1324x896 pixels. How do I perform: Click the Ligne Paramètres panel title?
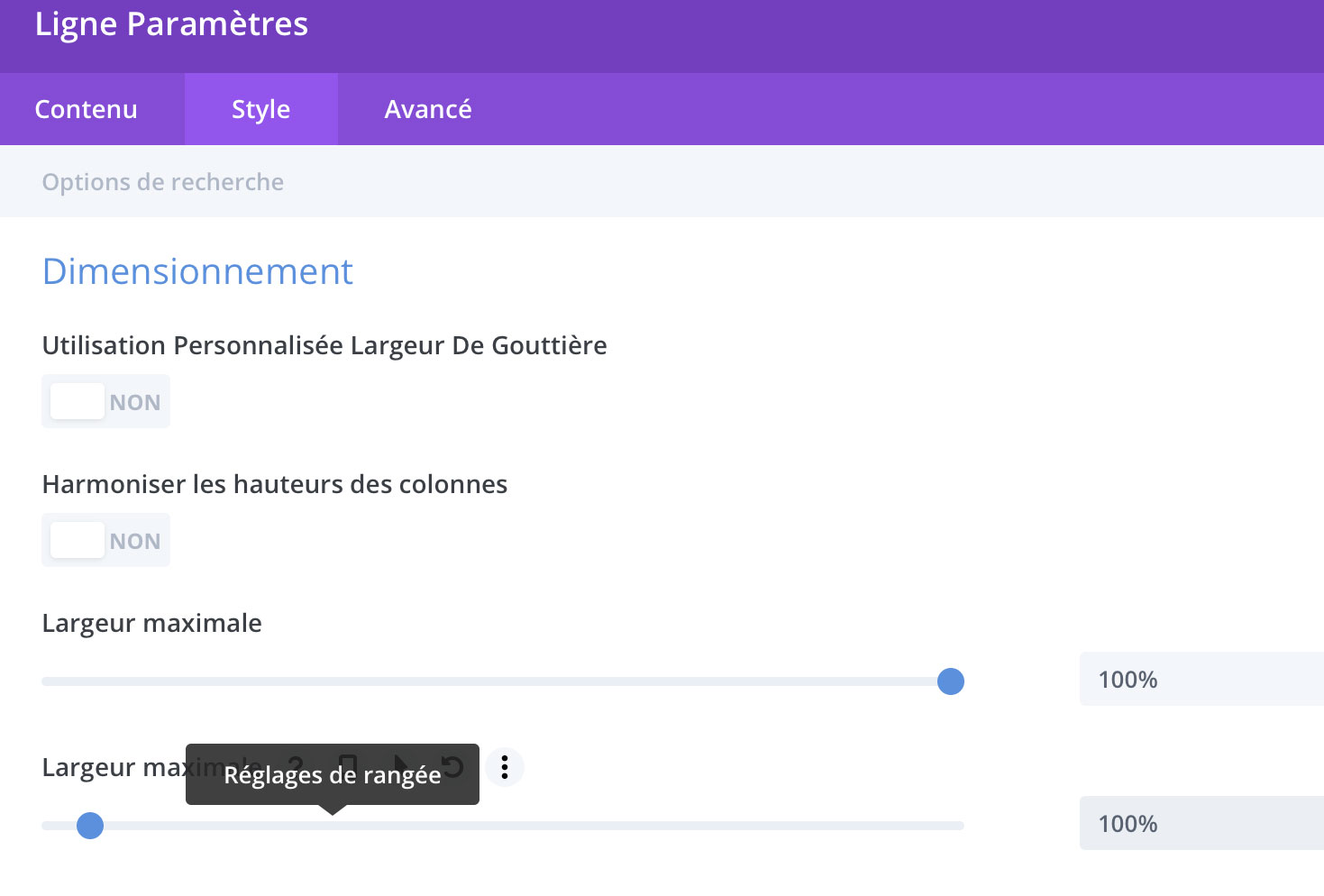(171, 24)
